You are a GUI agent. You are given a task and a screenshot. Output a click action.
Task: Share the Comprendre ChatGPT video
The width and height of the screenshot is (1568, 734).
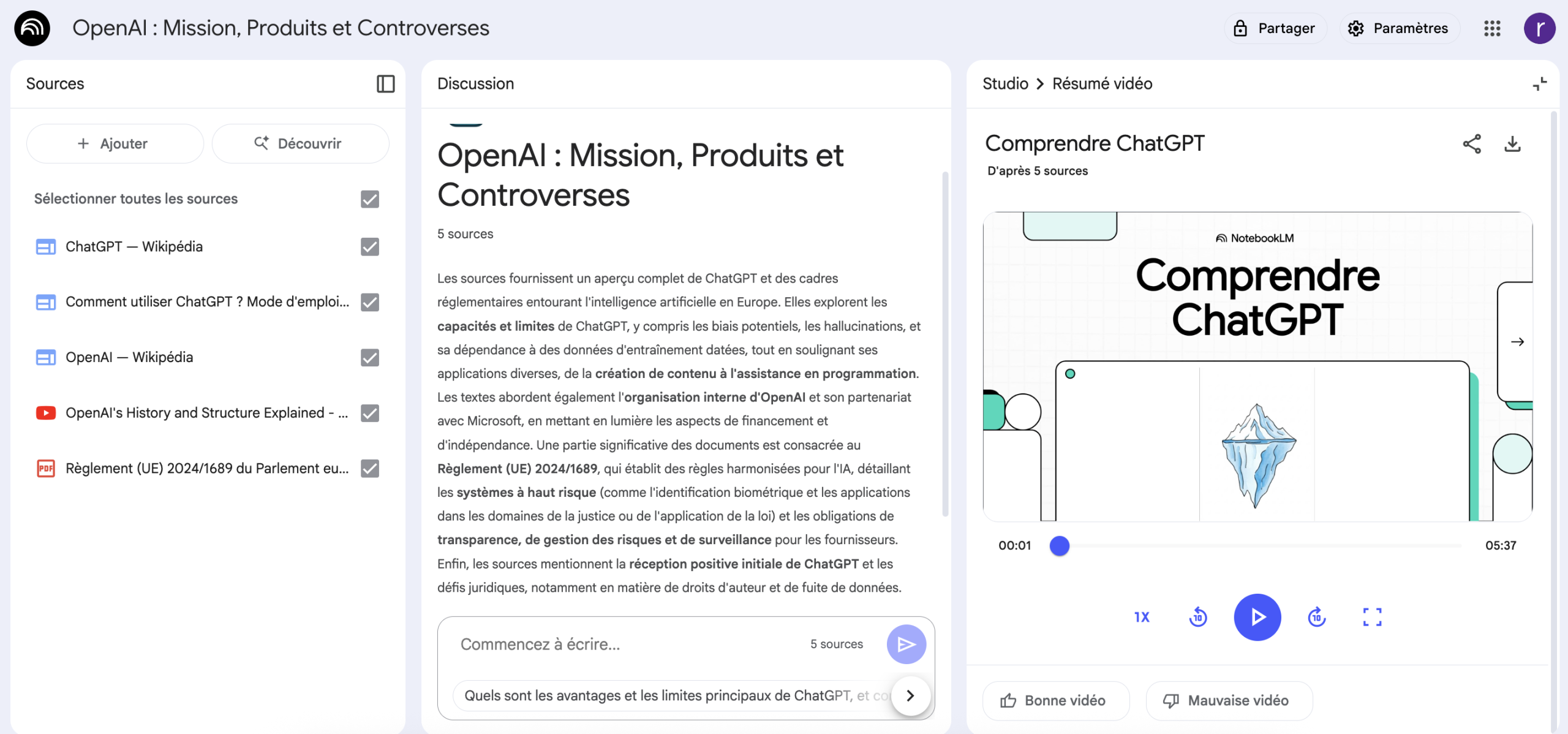click(1472, 144)
